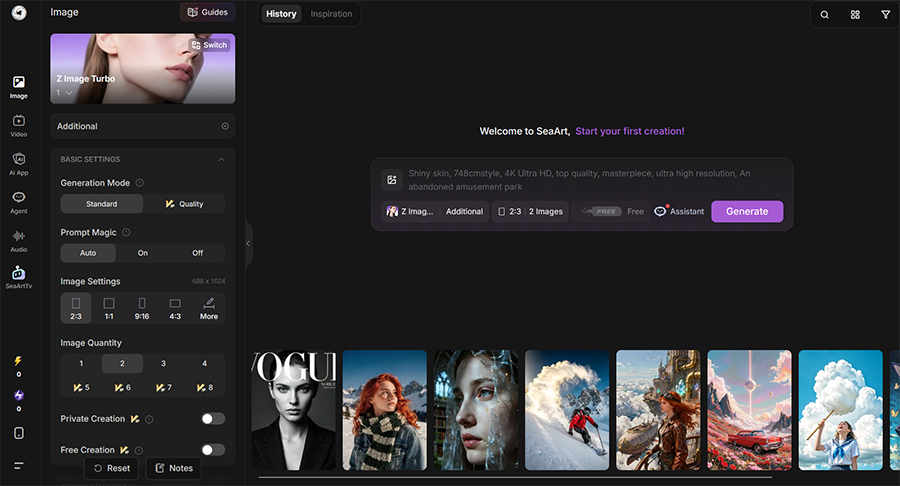This screenshot has width=900, height=486.
Task: Open the red vintage car thumbnail
Action: (x=749, y=410)
